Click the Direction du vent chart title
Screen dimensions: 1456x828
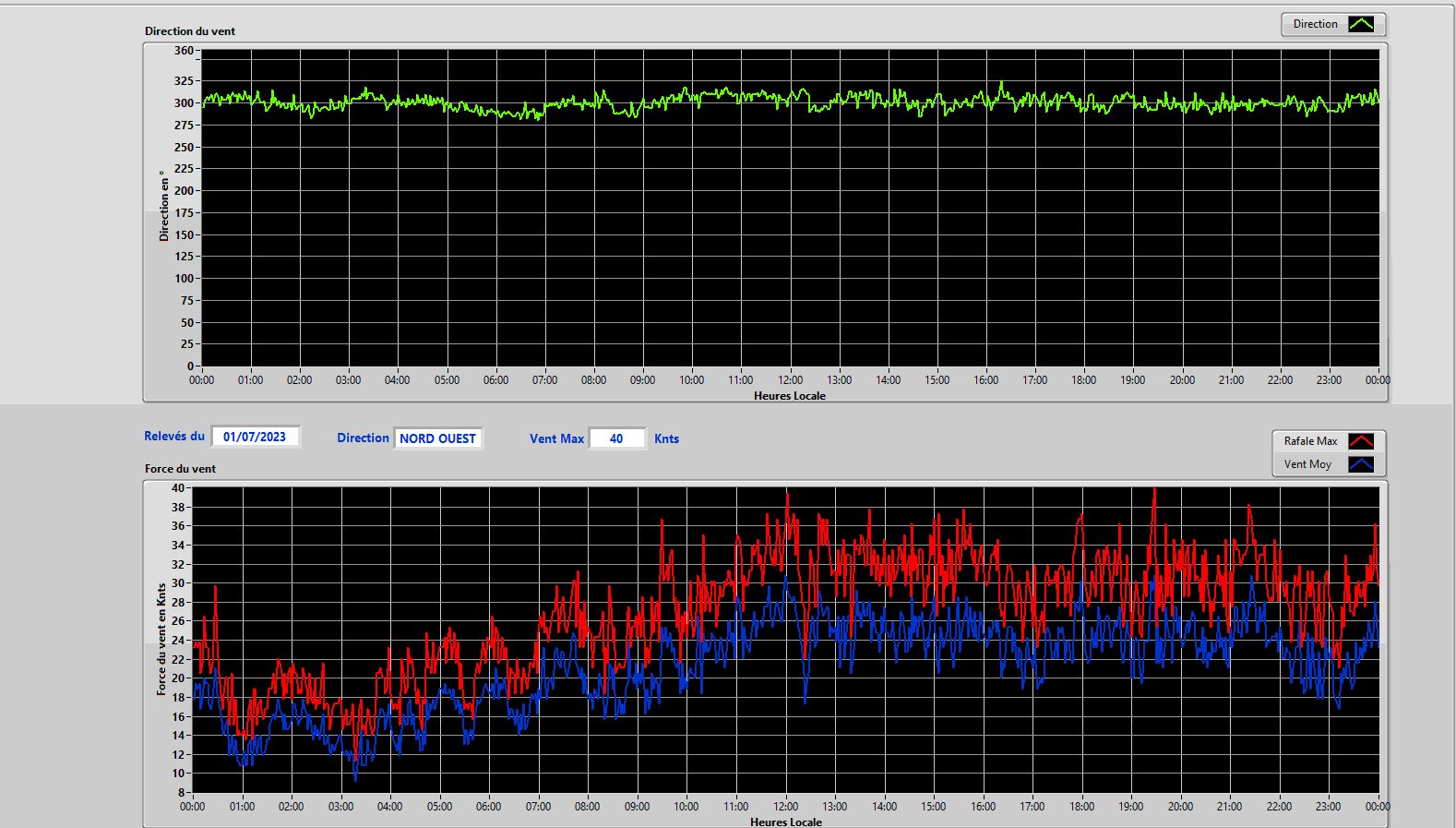point(190,31)
